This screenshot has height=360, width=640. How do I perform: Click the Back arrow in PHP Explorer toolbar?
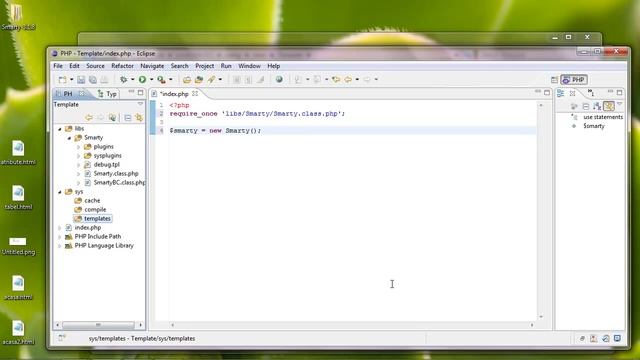click(x=89, y=118)
